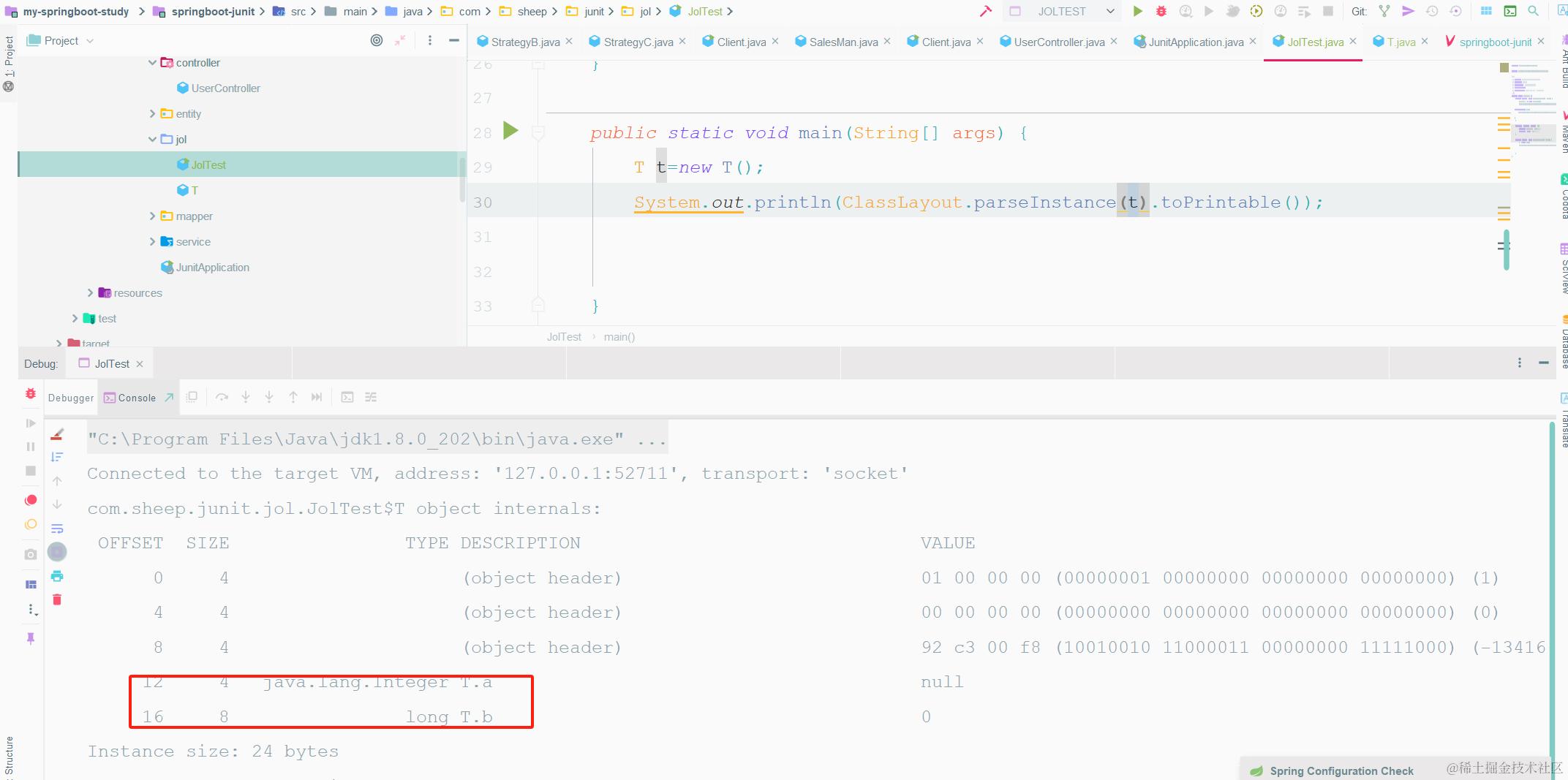Click the top toolbar stop button
1568x780 pixels.
1328,11
